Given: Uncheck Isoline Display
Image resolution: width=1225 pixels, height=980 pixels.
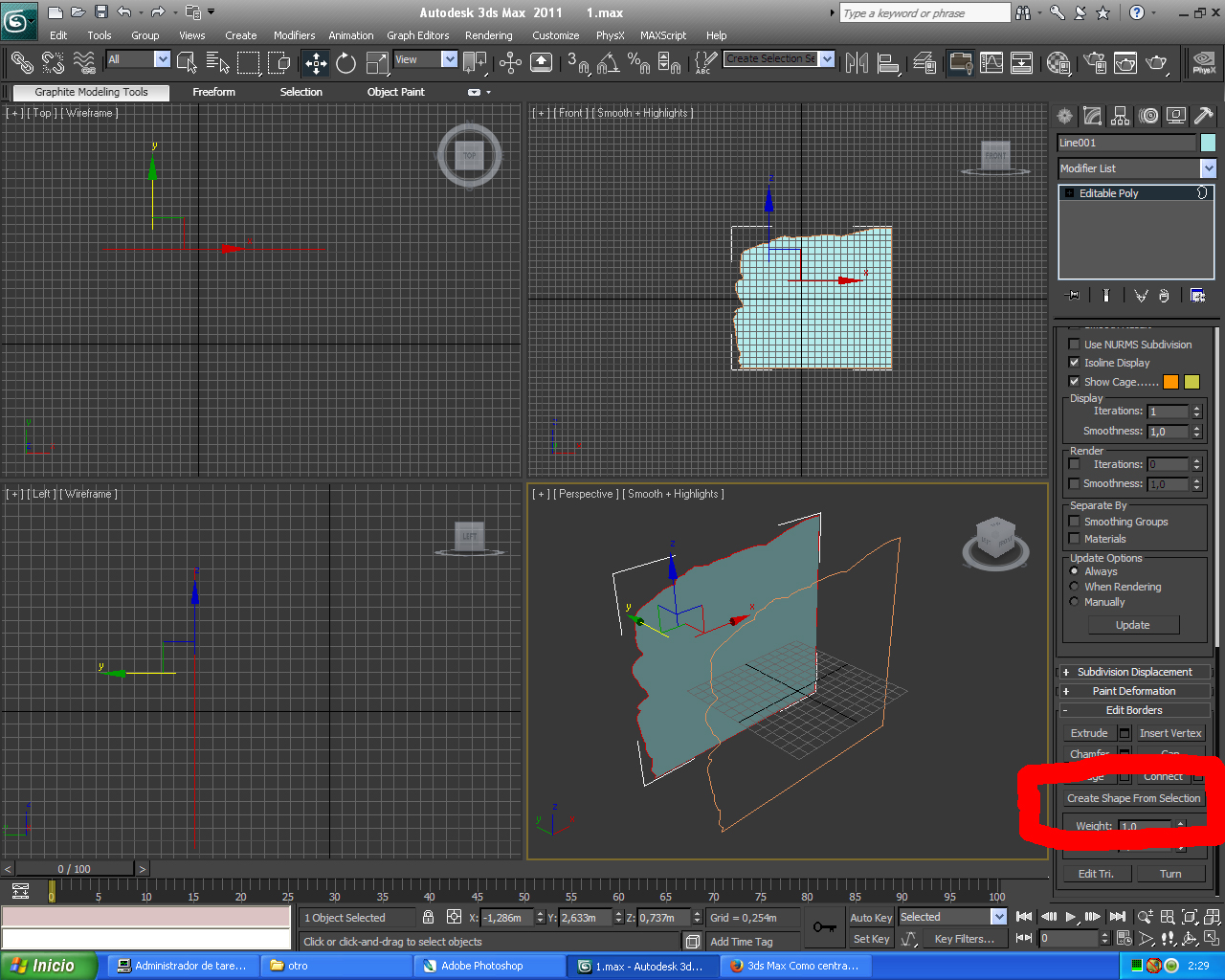Looking at the screenshot, I should (x=1074, y=363).
